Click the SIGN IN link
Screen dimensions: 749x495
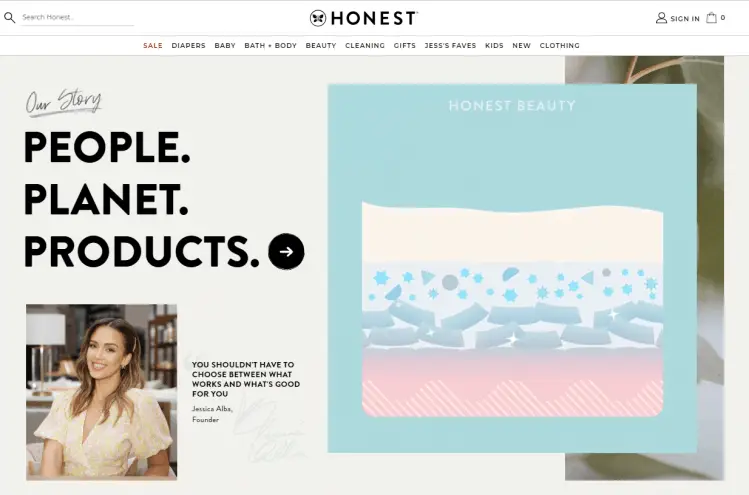click(x=685, y=19)
